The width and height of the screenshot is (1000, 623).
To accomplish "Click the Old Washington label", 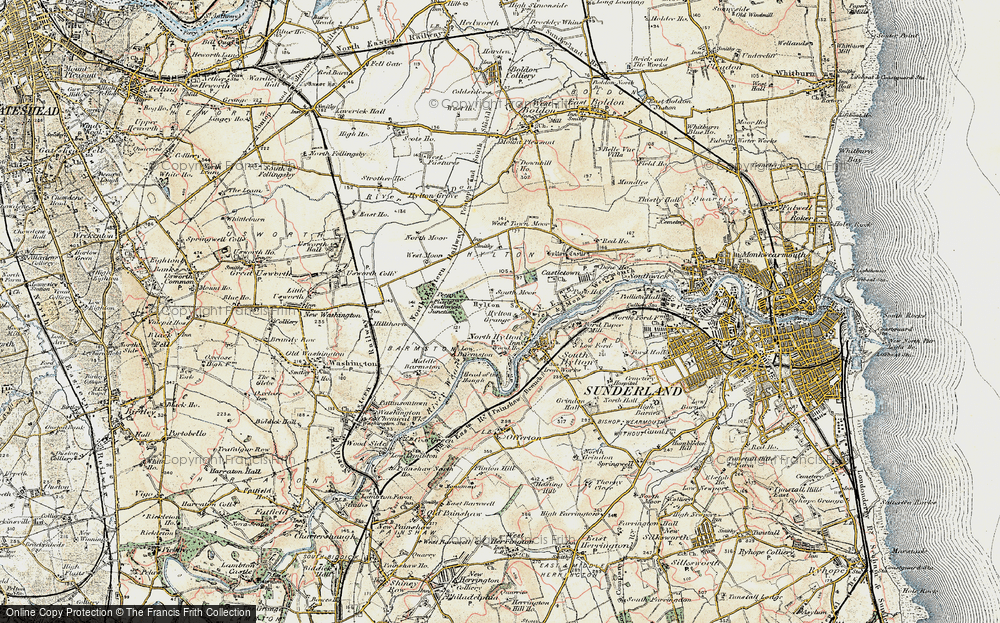I will tap(315, 353).
